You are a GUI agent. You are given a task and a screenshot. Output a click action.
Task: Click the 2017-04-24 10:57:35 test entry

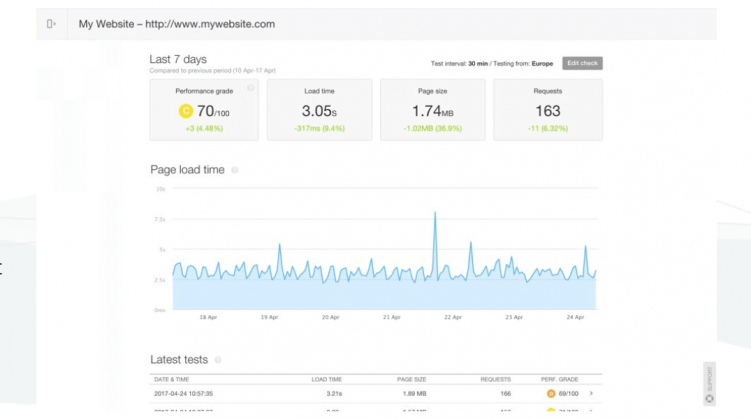[187, 394]
